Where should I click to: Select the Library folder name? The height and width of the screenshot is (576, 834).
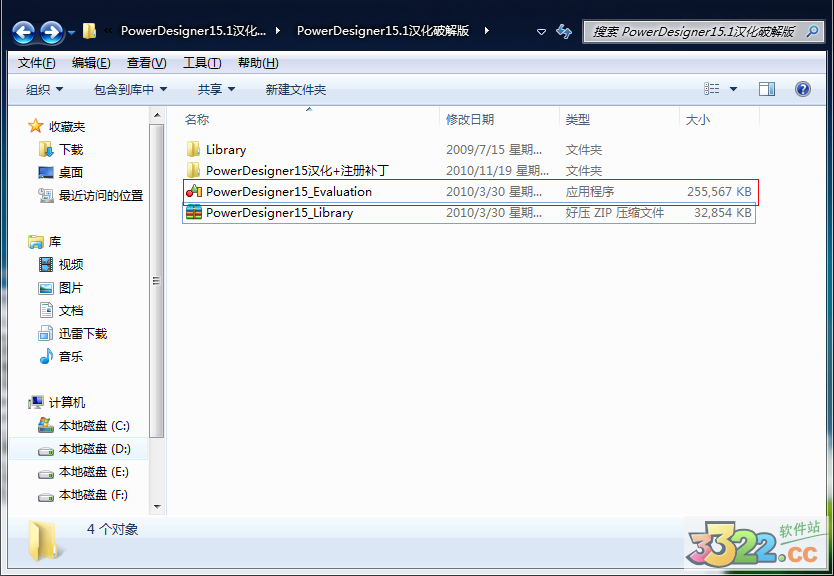(226, 149)
